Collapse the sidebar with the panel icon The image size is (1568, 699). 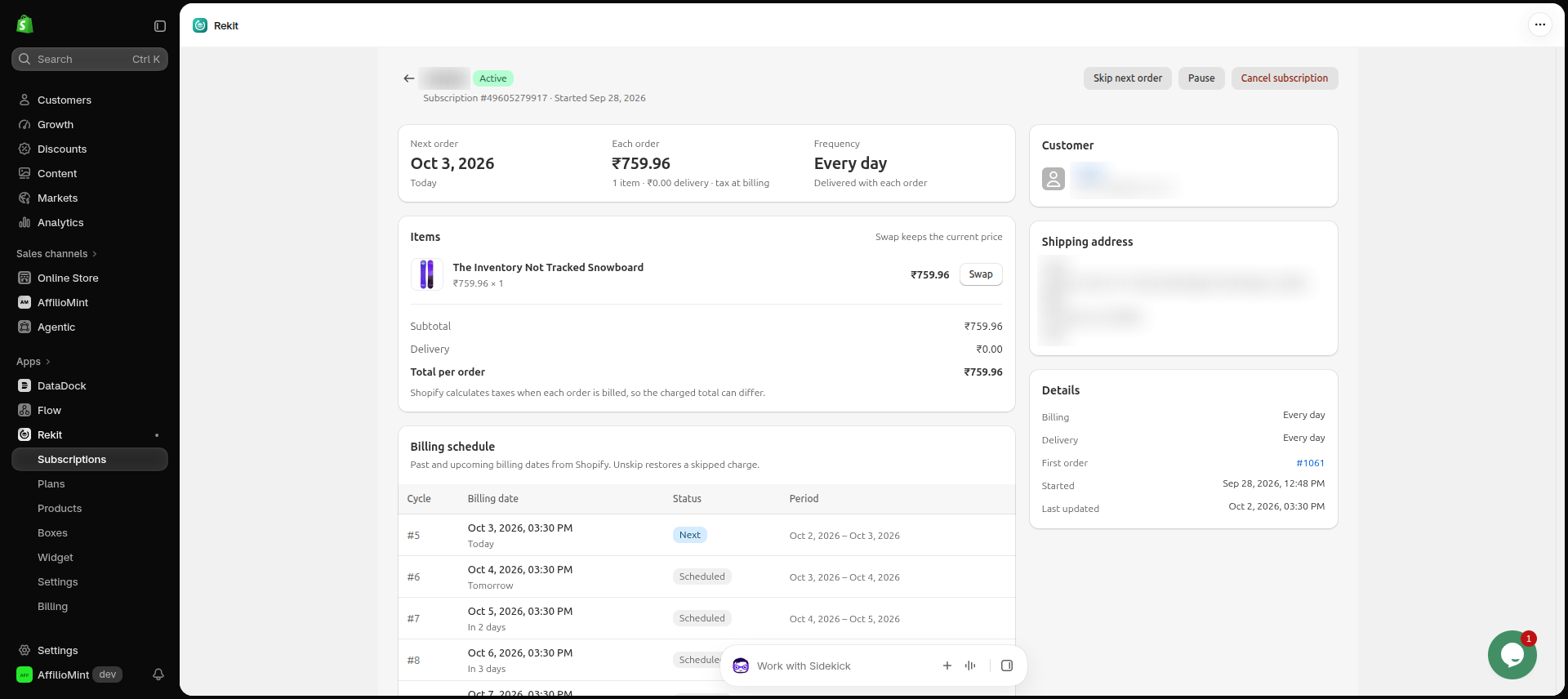(x=160, y=26)
